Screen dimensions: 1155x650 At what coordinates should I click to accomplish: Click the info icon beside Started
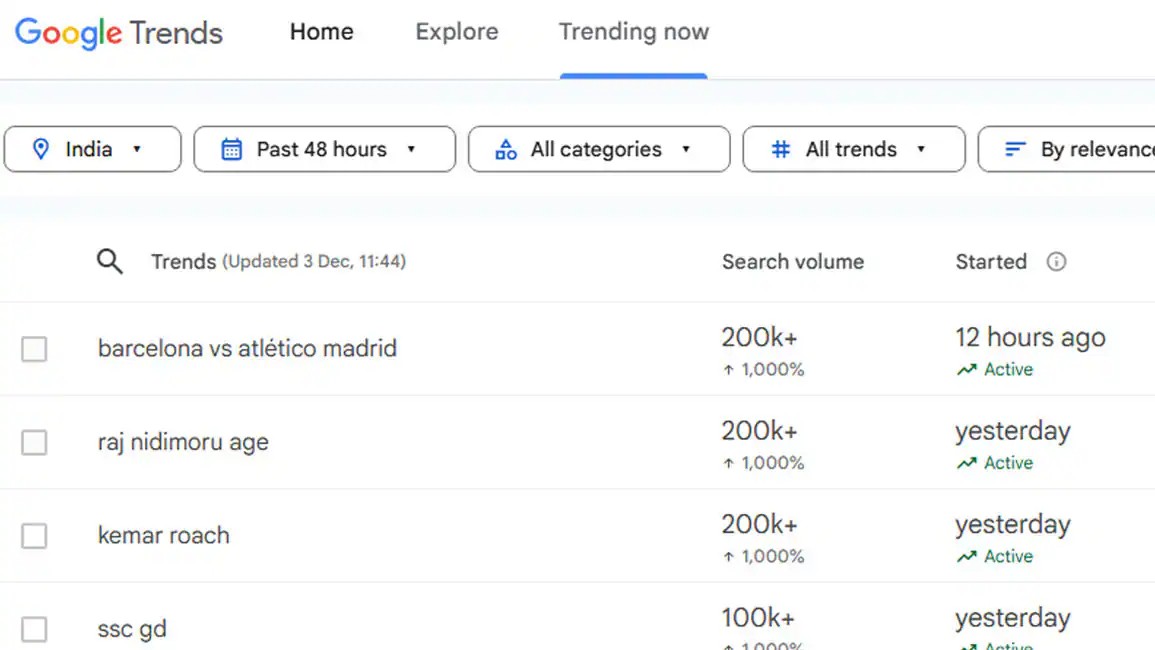[x=1056, y=262]
